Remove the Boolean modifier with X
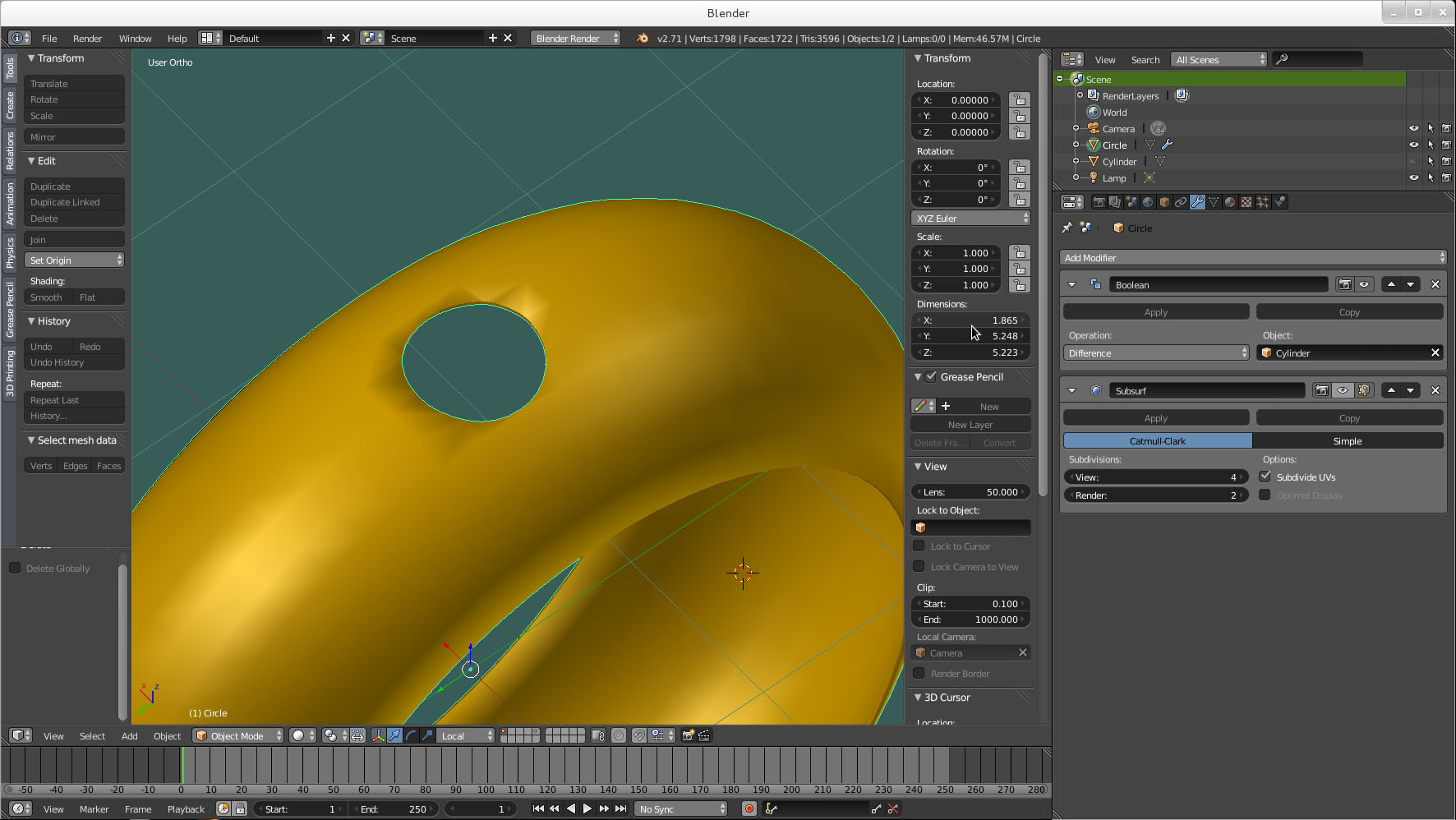Viewport: 1456px width, 820px height. (x=1435, y=284)
